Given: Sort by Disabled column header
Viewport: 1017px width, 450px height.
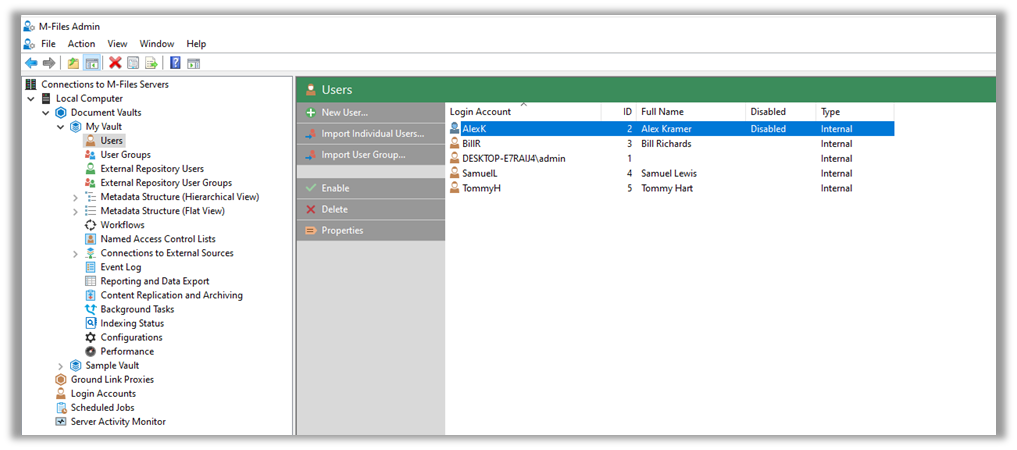Looking at the screenshot, I should [x=780, y=112].
